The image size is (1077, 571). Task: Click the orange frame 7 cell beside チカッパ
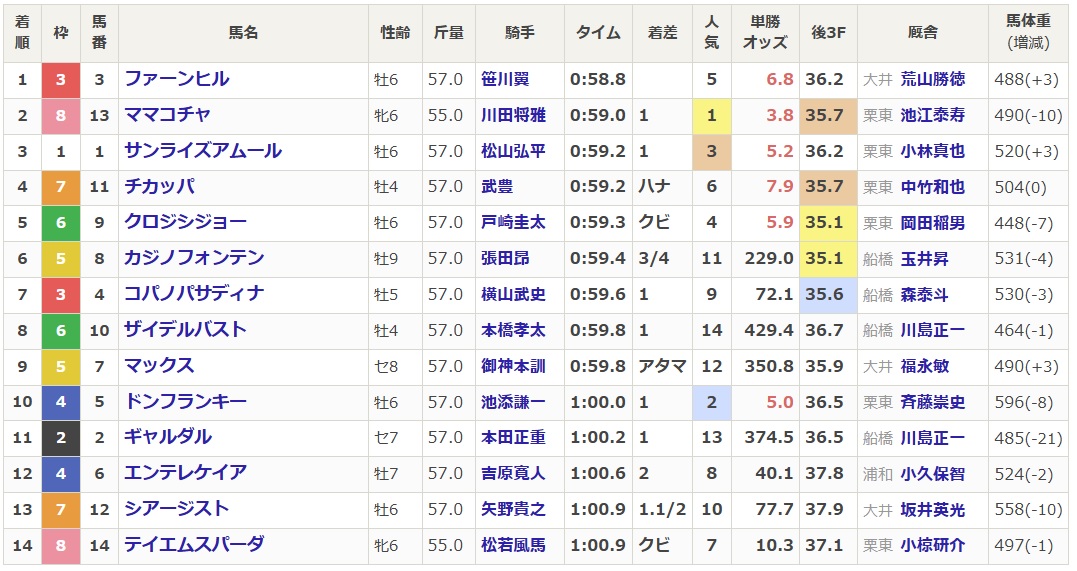(x=60, y=187)
